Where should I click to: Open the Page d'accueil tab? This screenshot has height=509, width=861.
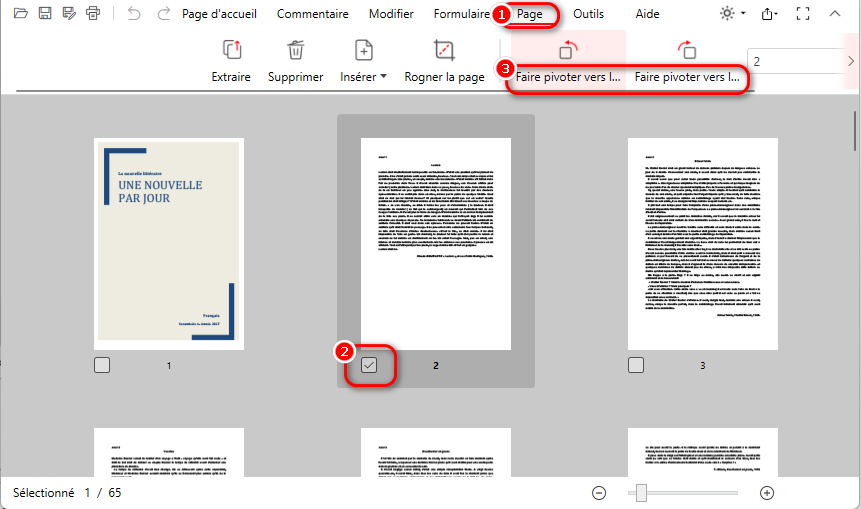click(219, 14)
